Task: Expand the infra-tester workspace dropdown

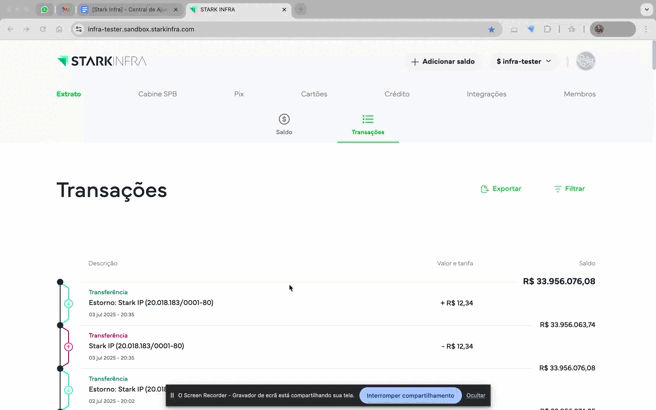Action: pos(524,61)
